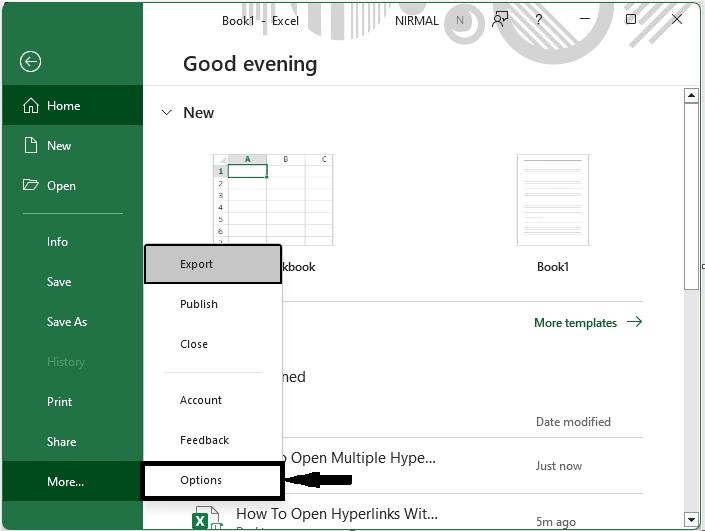This screenshot has width=705, height=531.
Task: Open Options from the flyout menu
Action: (x=213, y=480)
